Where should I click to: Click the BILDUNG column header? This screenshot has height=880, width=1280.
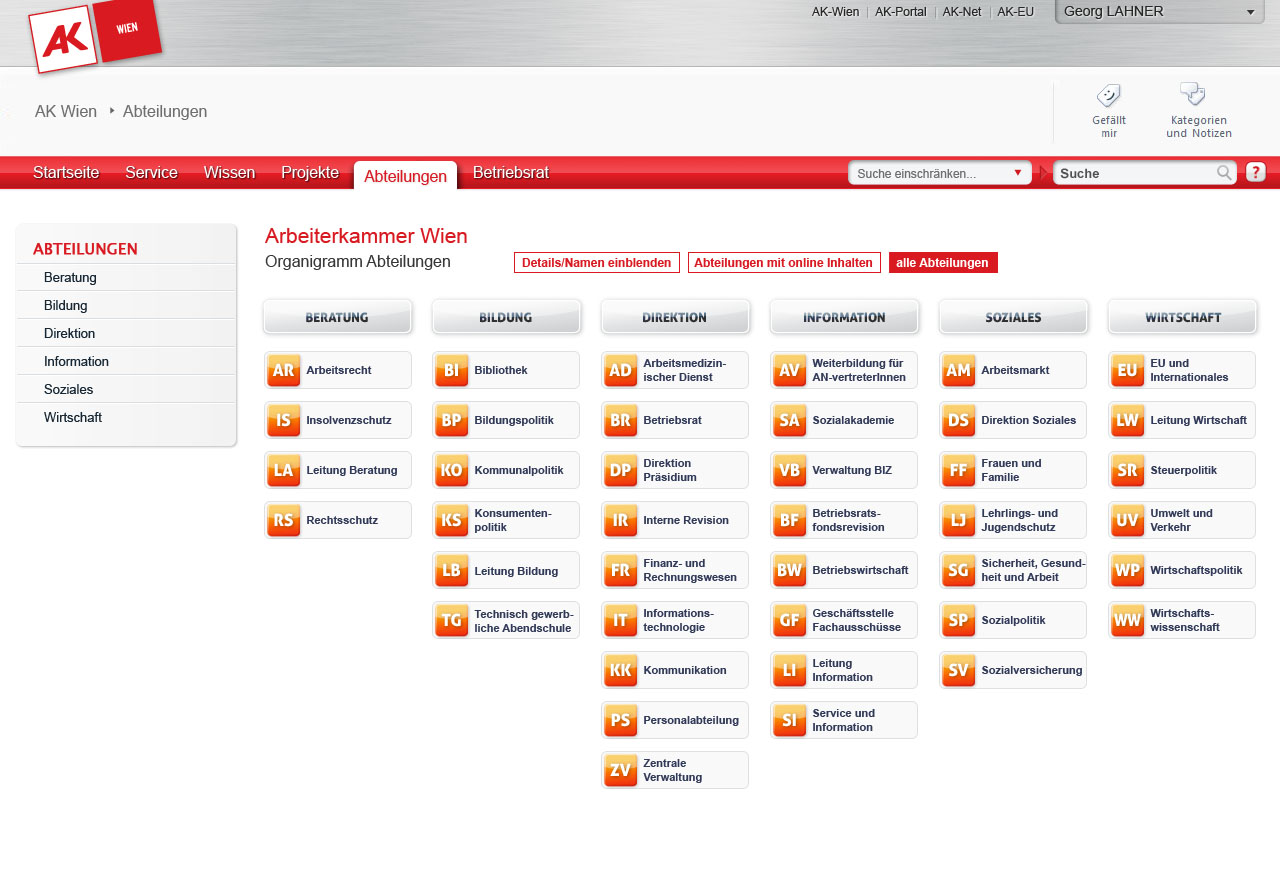[506, 317]
